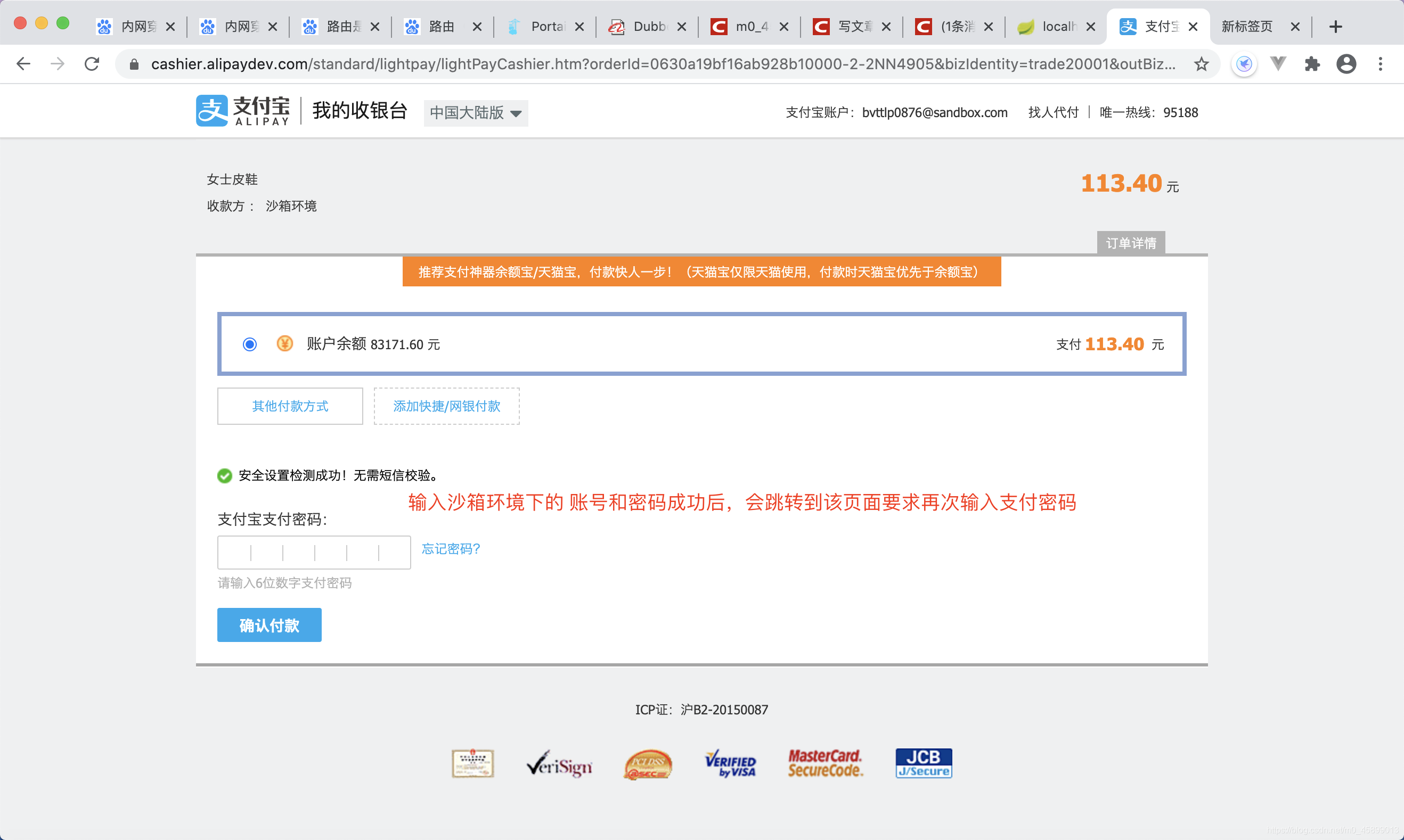Open the Extensions puzzle piece menu

(1312, 64)
